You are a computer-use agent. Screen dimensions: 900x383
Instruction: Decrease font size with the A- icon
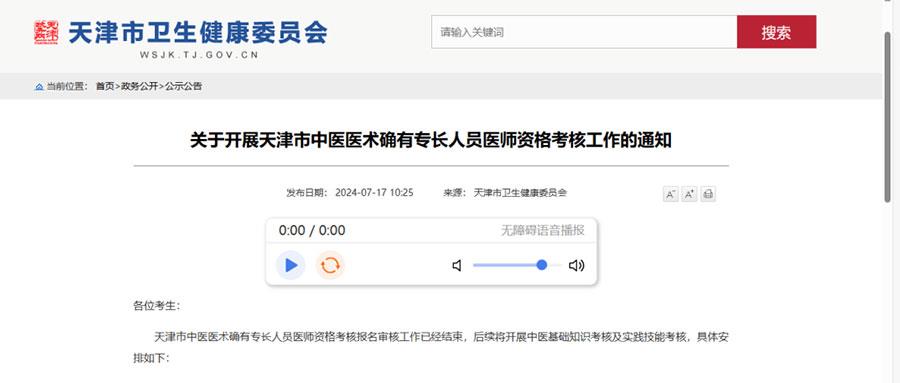click(x=670, y=194)
